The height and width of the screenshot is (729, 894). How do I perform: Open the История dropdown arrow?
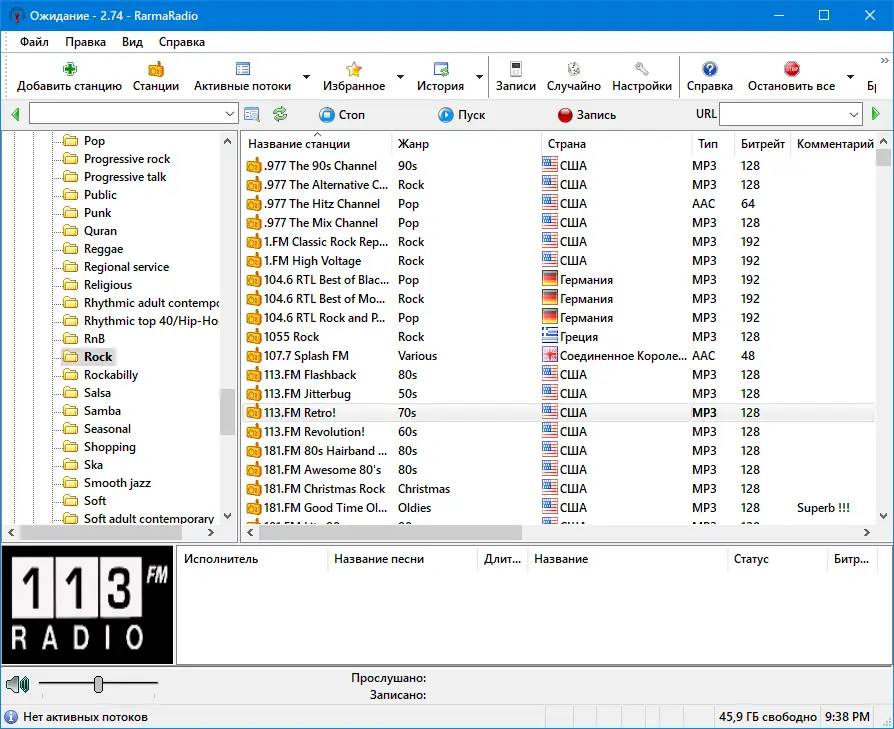point(479,75)
